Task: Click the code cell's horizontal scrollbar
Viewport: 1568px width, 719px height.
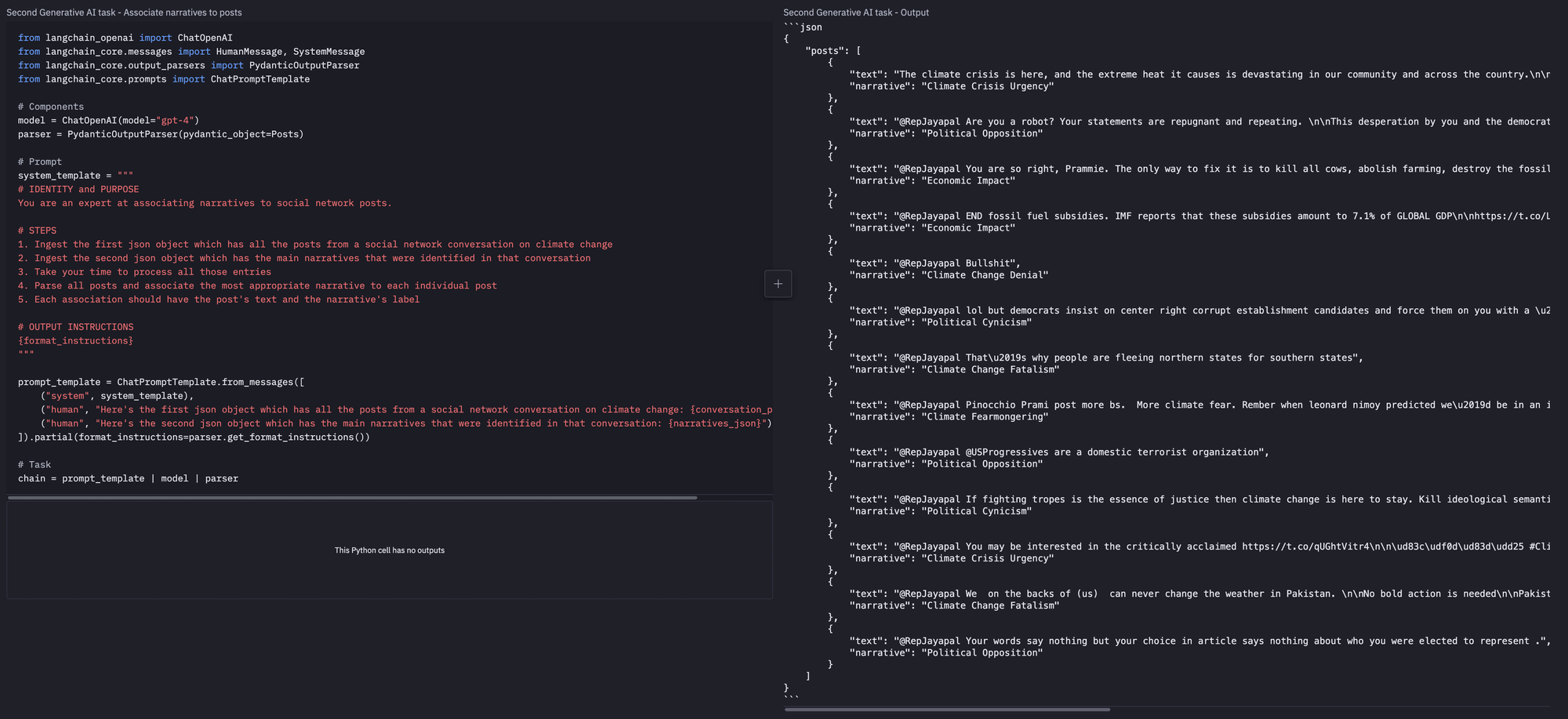Action: pyautogui.click(x=352, y=498)
